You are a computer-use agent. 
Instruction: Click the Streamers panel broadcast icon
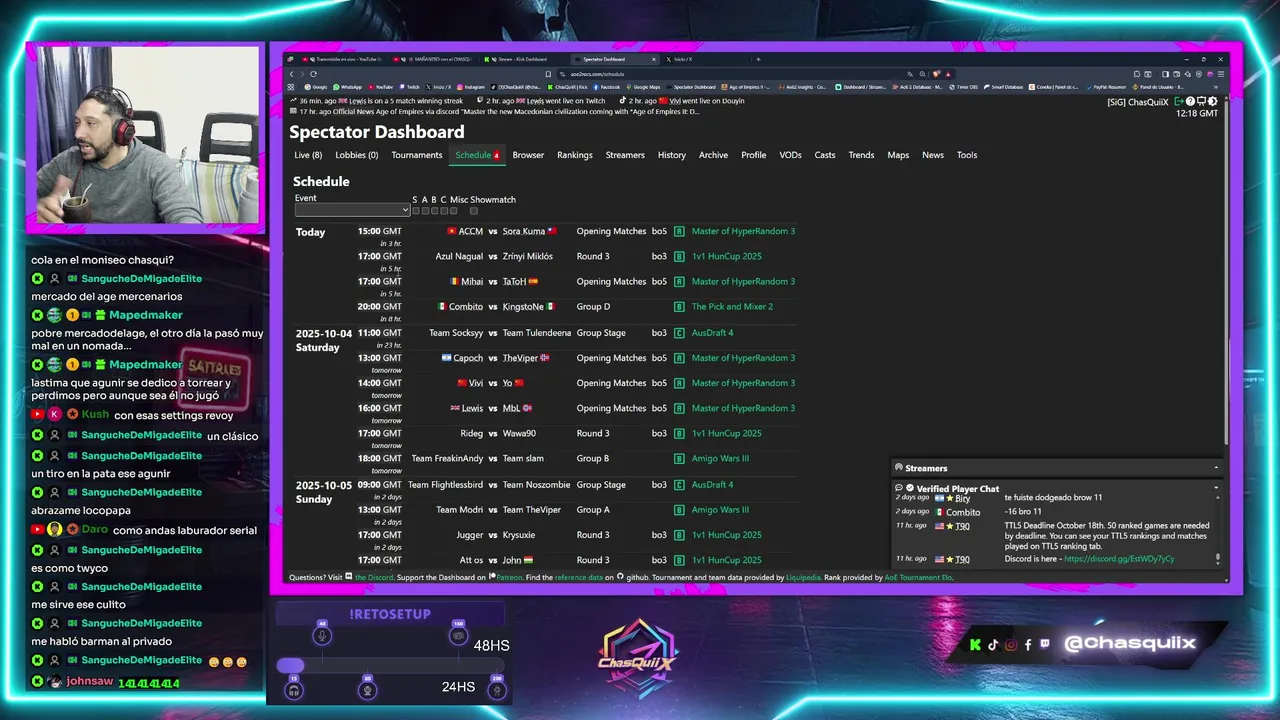pyautogui.click(x=899, y=468)
